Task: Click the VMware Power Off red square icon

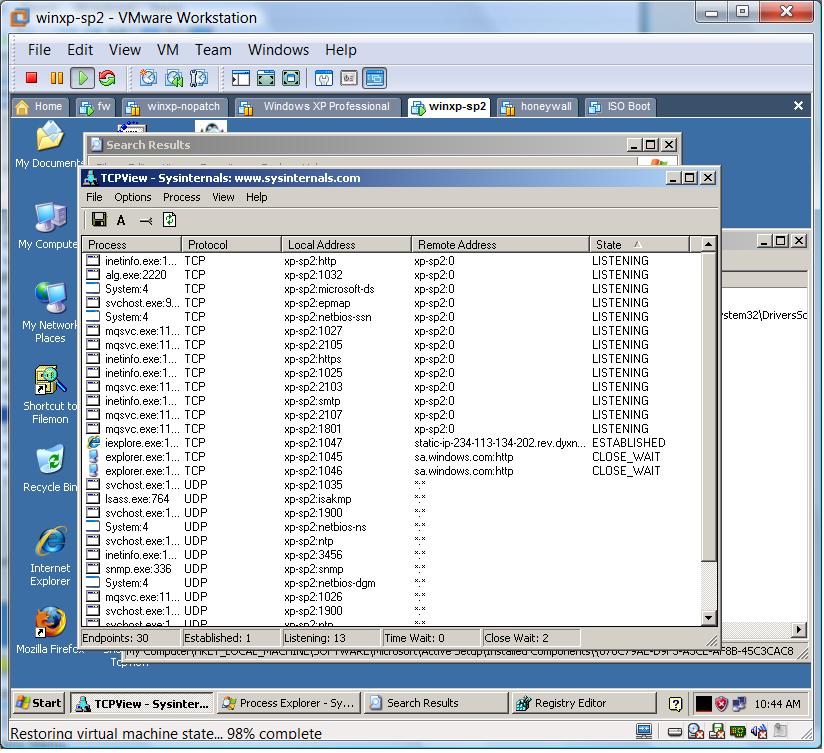Action: point(32,78)
